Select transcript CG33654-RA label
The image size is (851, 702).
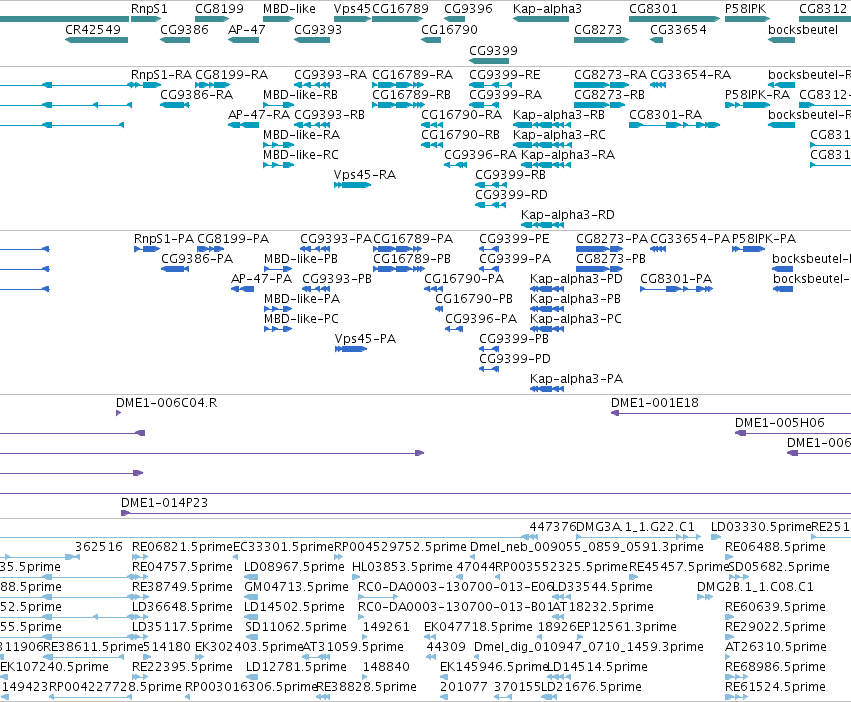pos(690,74)
